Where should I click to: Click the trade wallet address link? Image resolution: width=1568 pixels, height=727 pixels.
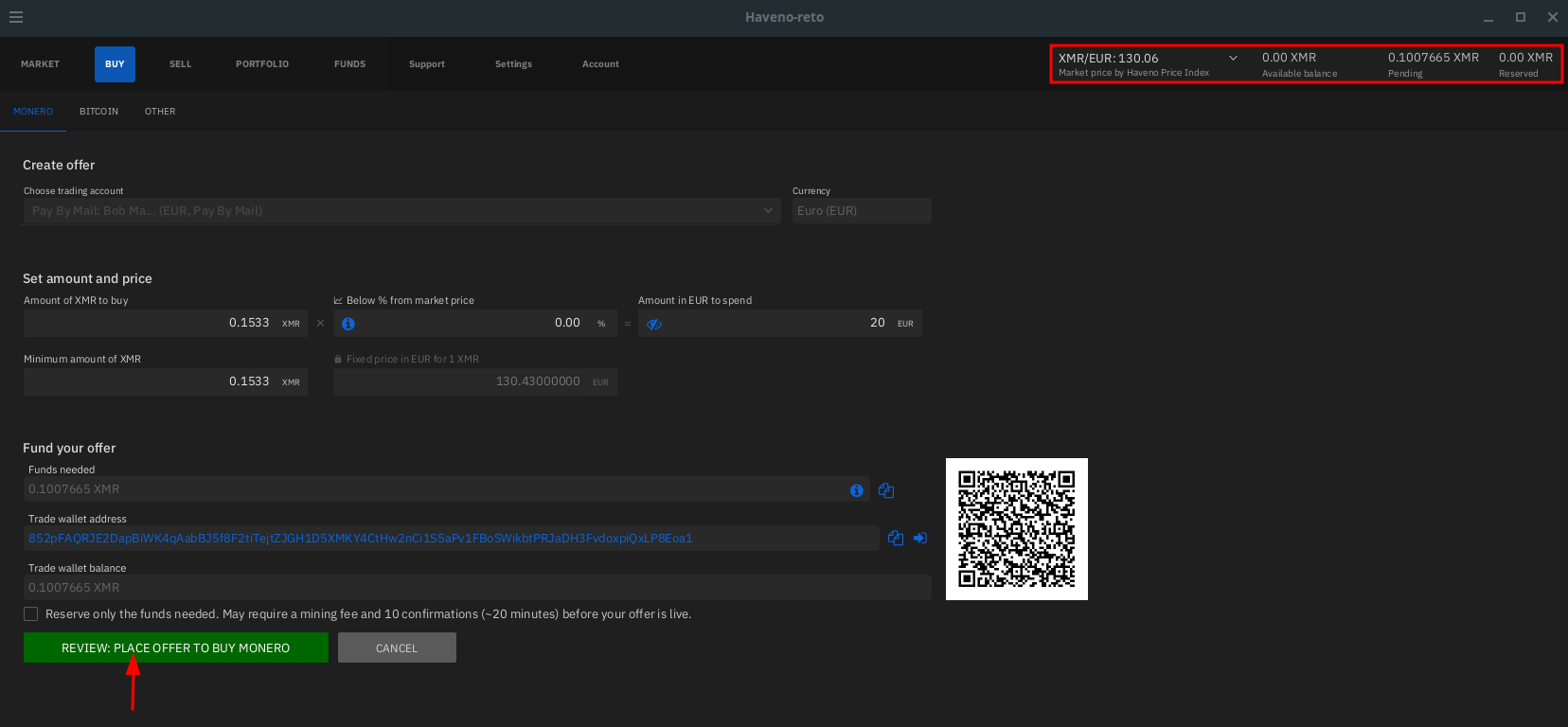(360, 539)
